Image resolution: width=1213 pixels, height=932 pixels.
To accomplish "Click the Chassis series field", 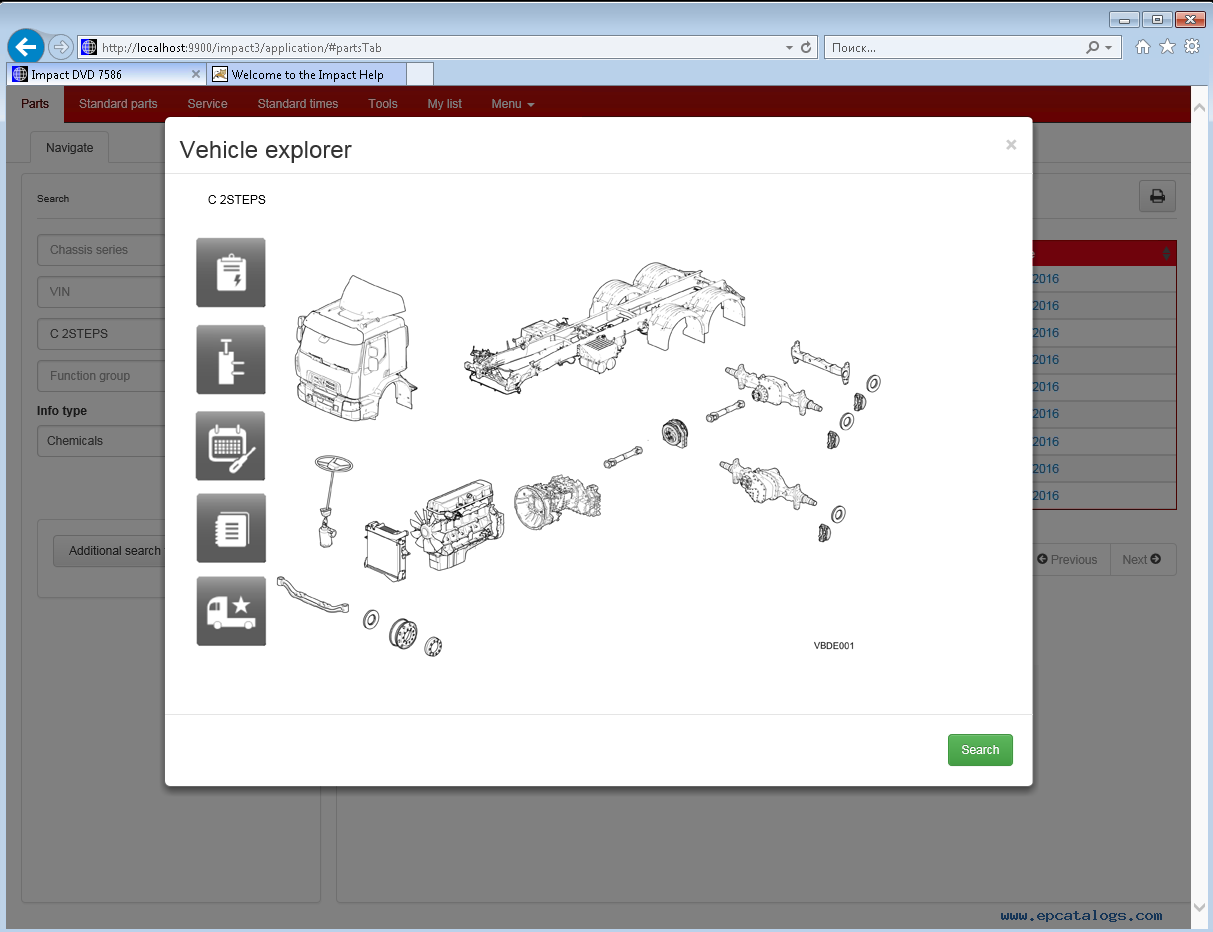I will point(100,250).
